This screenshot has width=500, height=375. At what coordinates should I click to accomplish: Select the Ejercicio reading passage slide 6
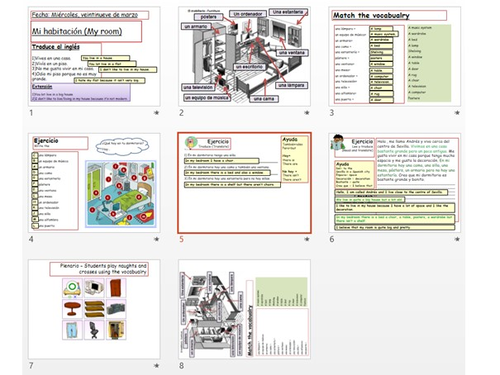pyautogui.click(x=395, y=183)
